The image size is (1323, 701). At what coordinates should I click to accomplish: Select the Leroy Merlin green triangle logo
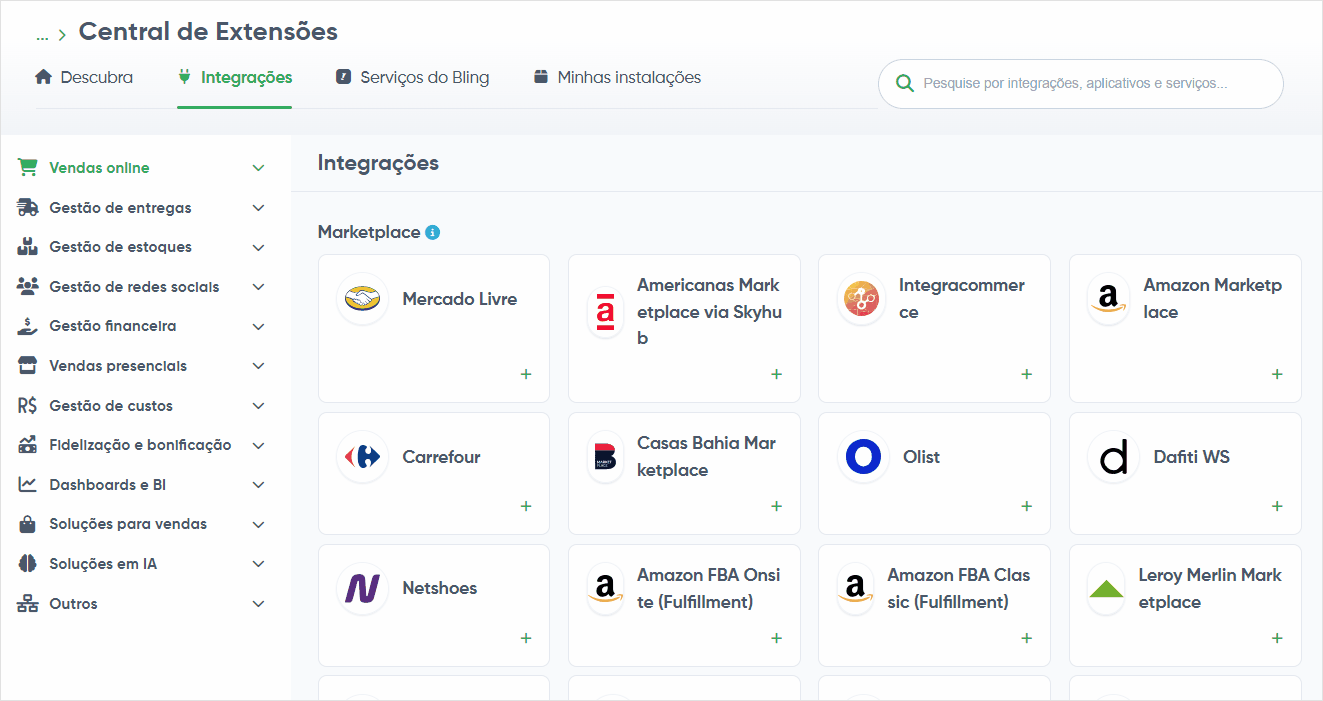pyautogui.click(x=1106, y=589)
